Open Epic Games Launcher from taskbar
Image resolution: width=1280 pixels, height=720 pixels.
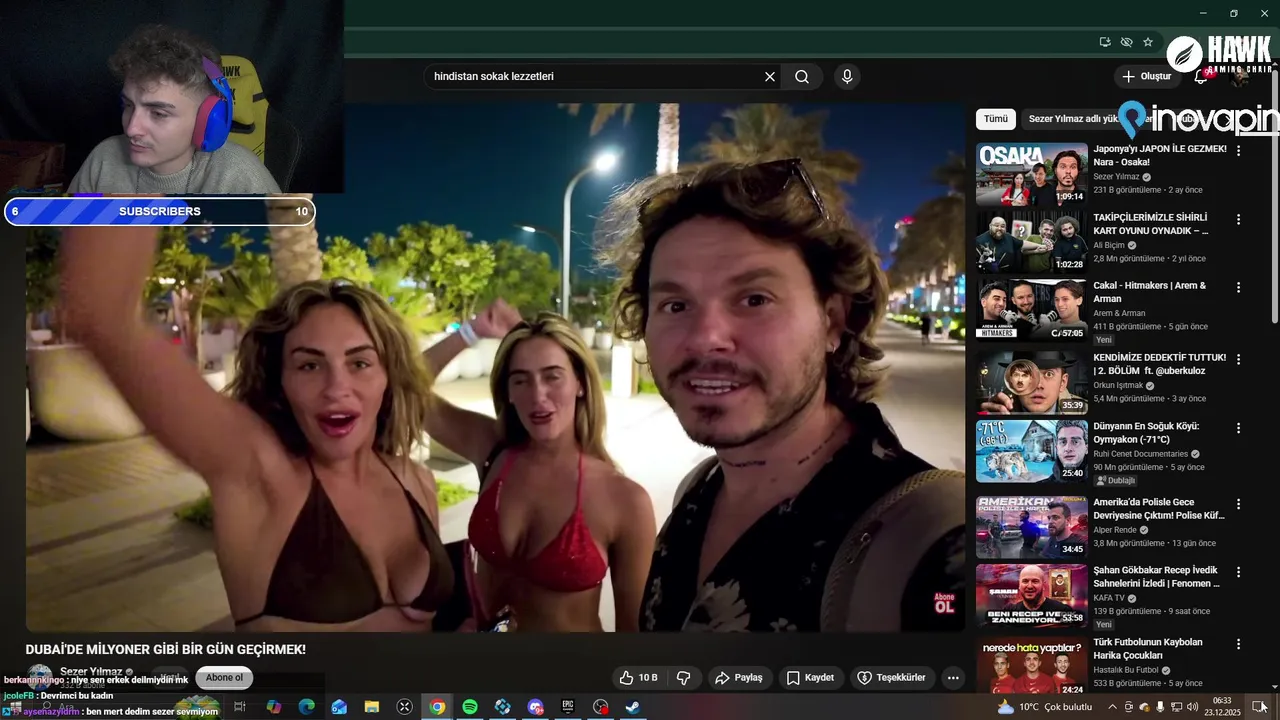[x=568, y=707]
